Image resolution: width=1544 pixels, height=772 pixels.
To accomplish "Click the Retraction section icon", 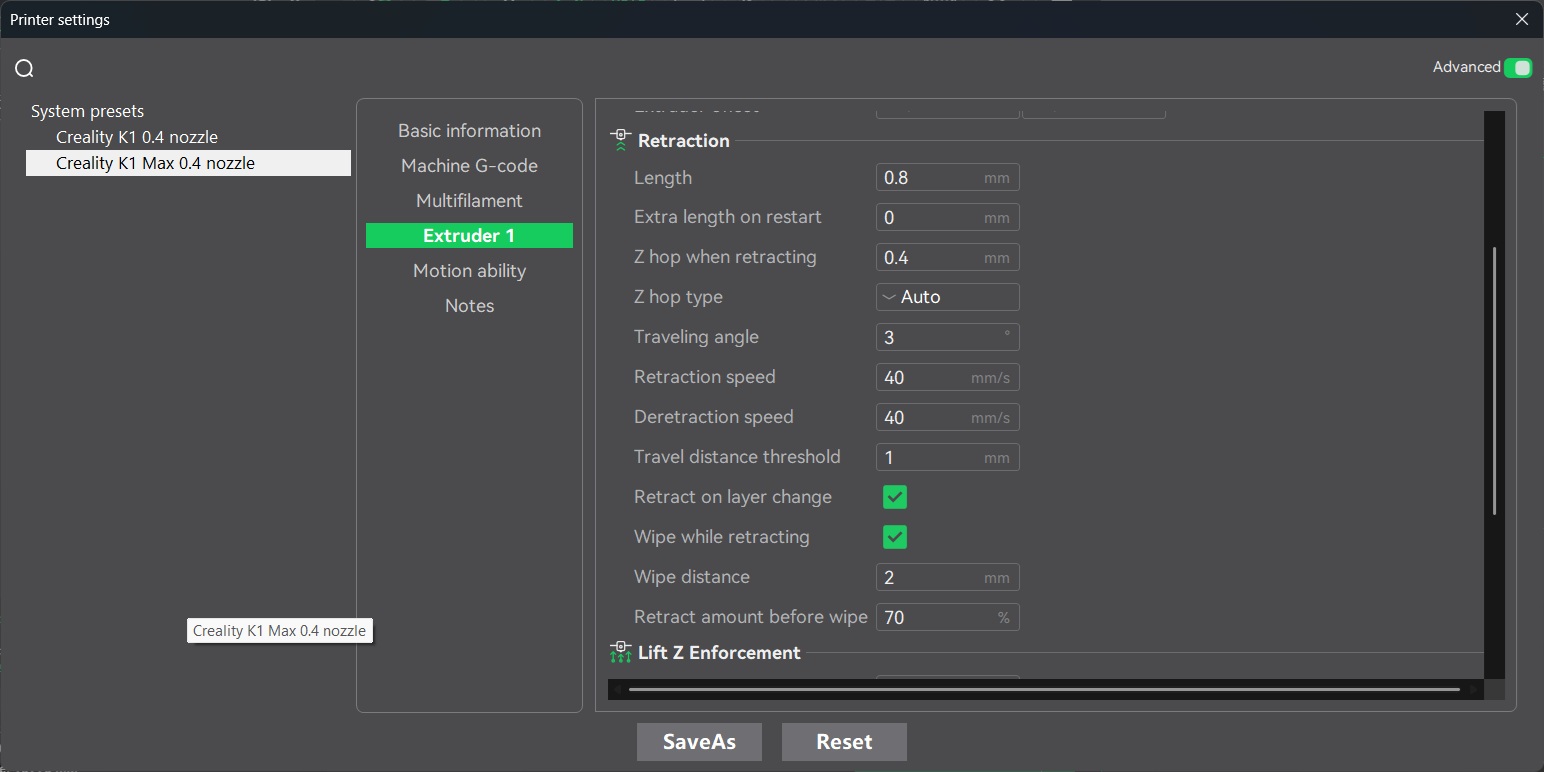I will pos(620,140).
